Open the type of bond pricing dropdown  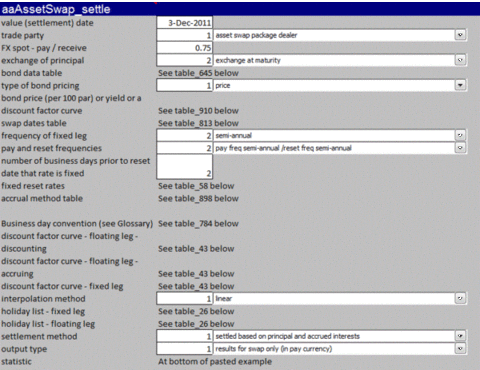click(460, 85)
